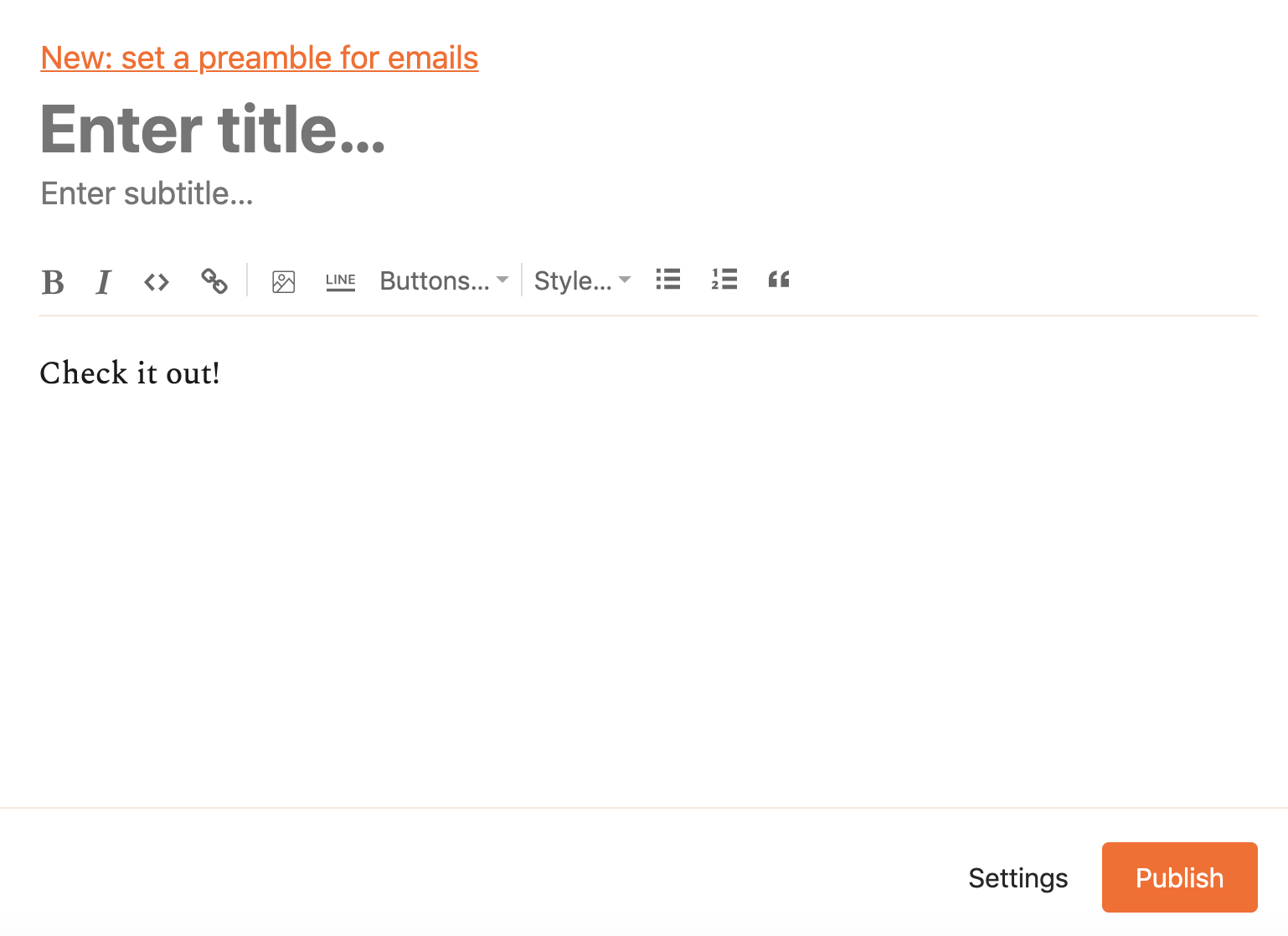Open the Style dropdown

[x=574, y=281]
